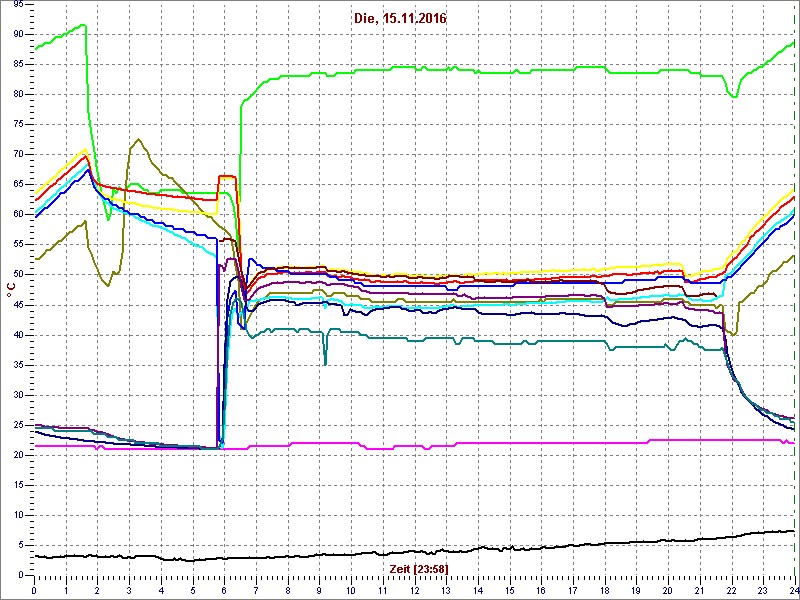Click the teal curve's sharp dip near hour 9
This screenshot has width=800, height=600.
pos(325,360)
